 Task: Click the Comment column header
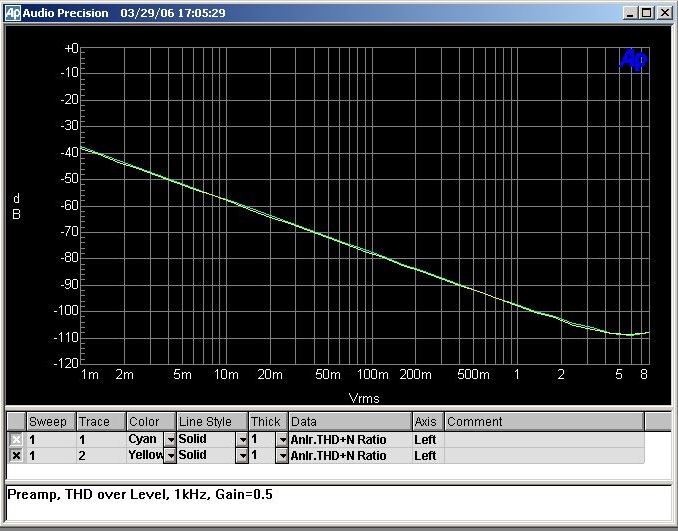543,422
